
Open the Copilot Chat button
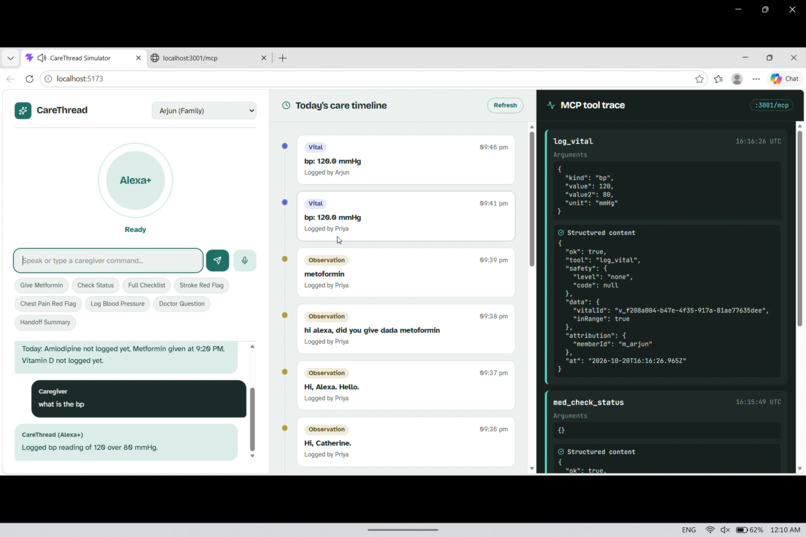784,79
